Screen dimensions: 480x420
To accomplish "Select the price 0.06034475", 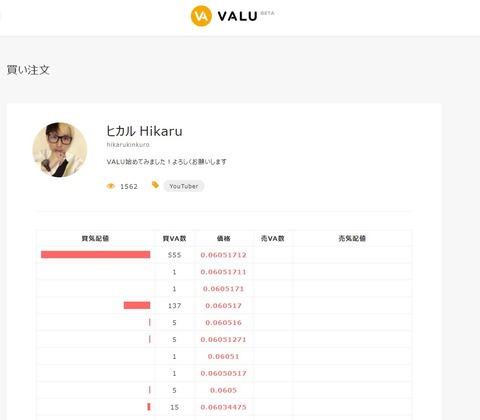I will (223, 407).
